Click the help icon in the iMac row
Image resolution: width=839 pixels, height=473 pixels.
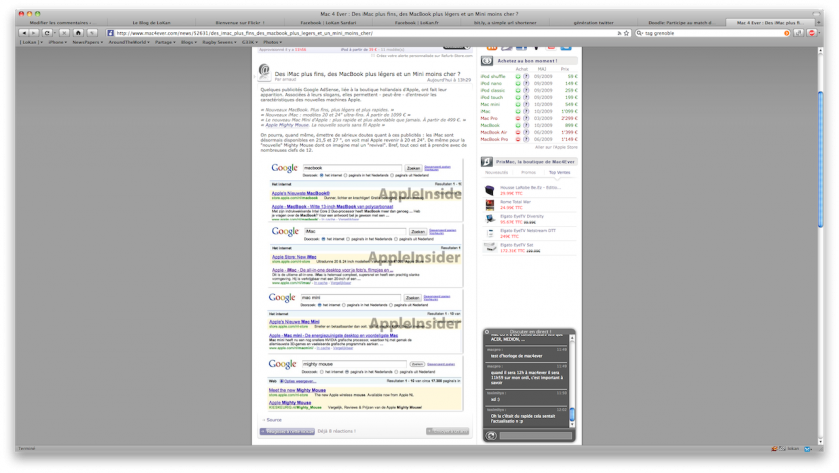tap(526, 111)
